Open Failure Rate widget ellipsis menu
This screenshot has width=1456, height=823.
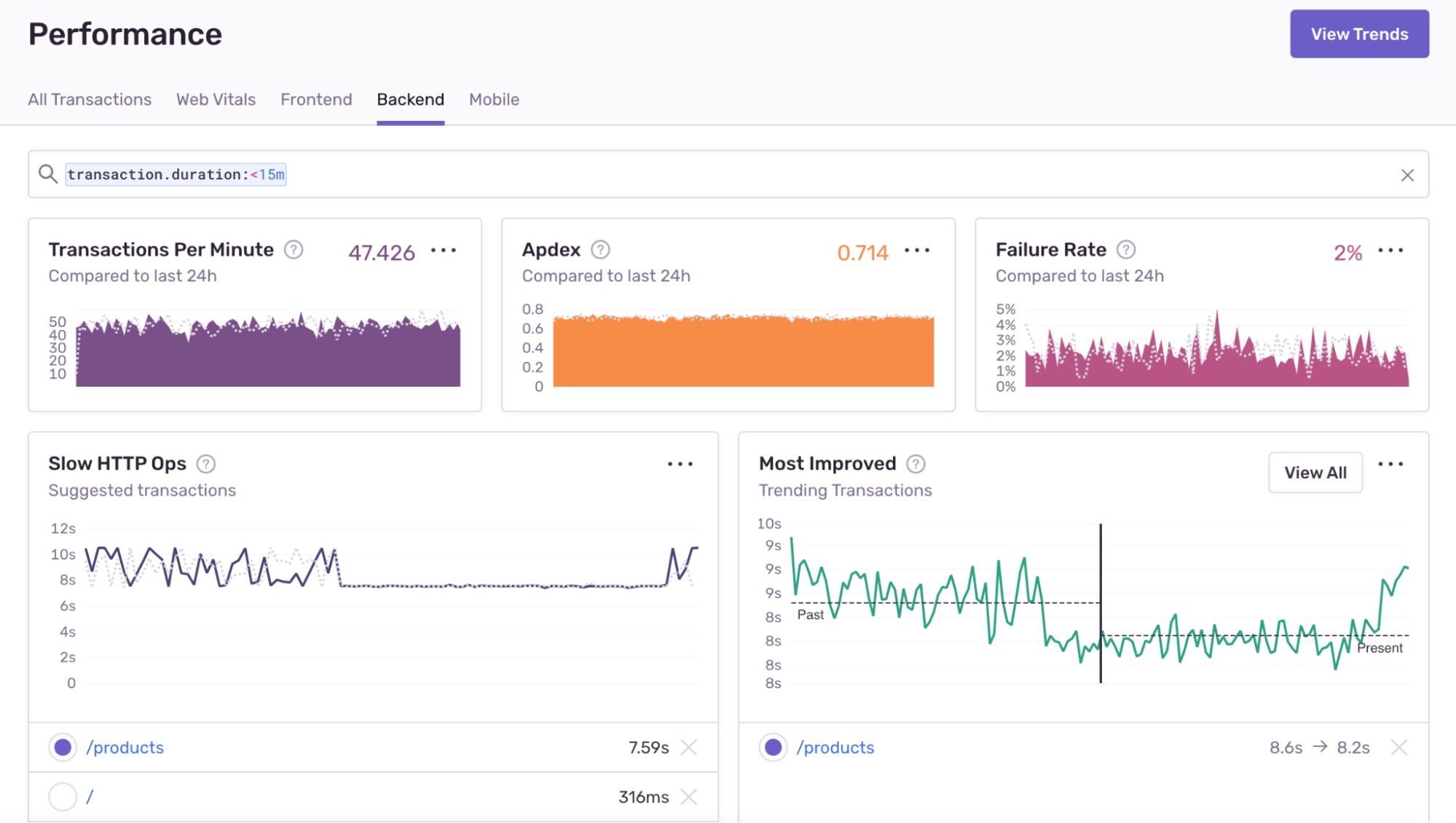coord(1390,251)
